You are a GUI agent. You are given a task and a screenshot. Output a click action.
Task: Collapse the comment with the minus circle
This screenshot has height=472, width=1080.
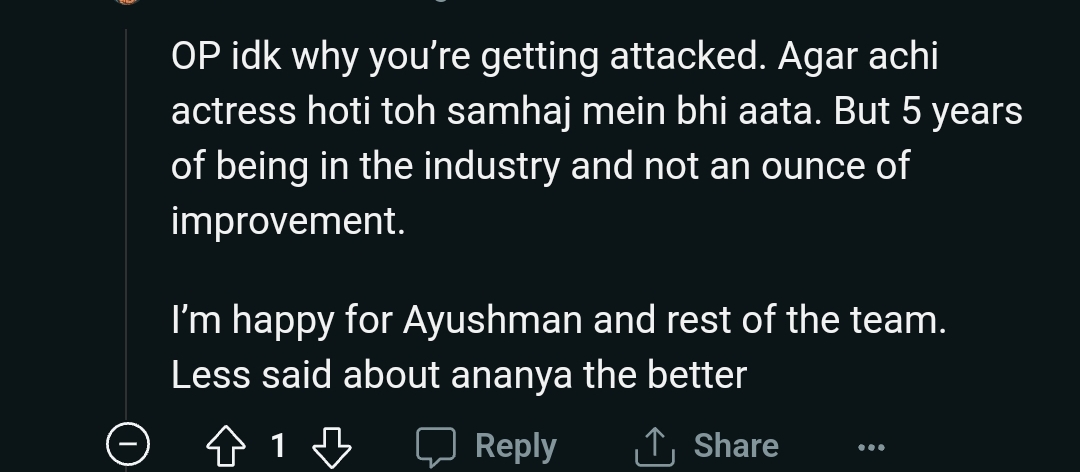click(x=129, y=445)
